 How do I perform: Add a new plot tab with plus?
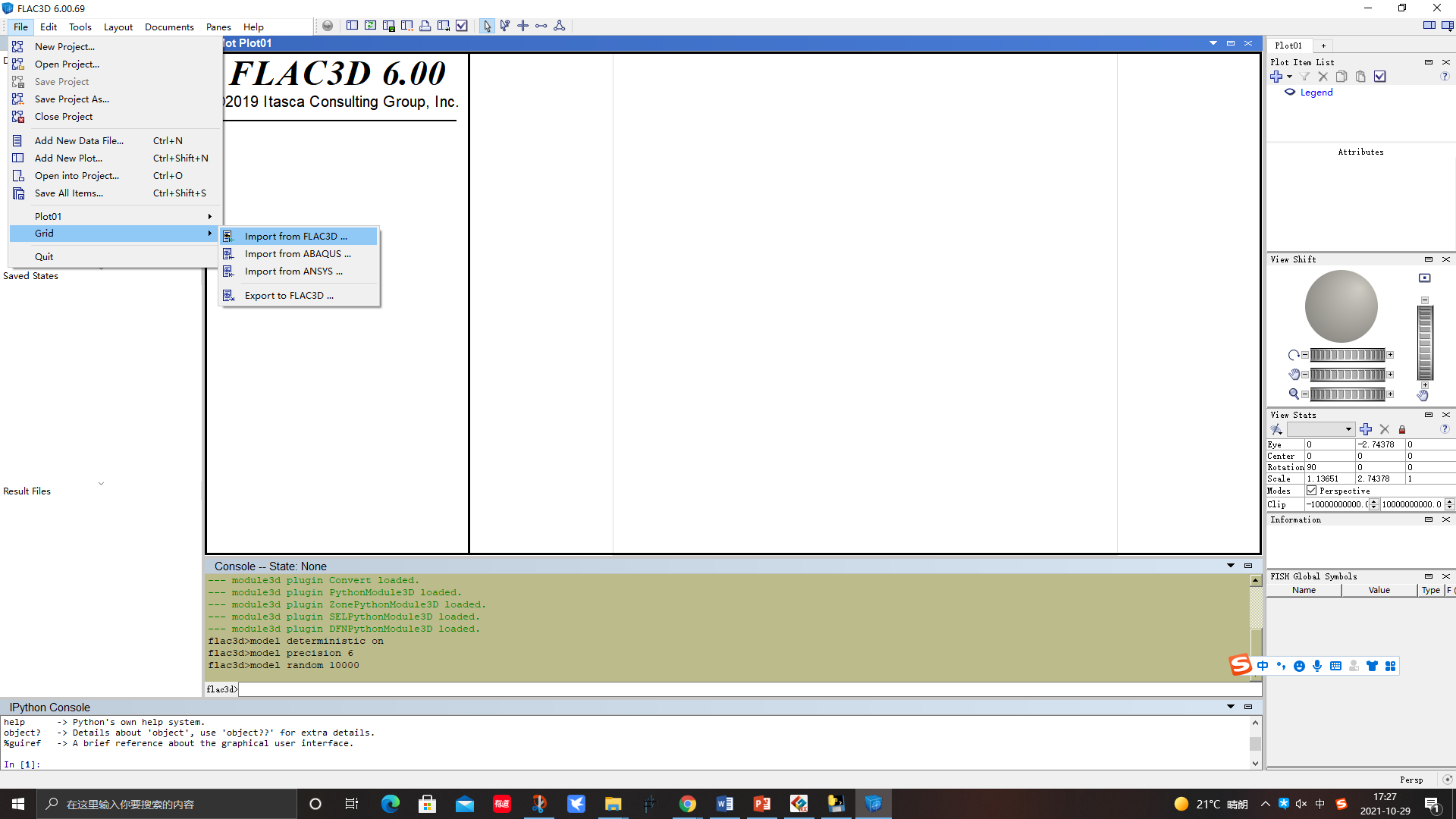pos(1323,45)
